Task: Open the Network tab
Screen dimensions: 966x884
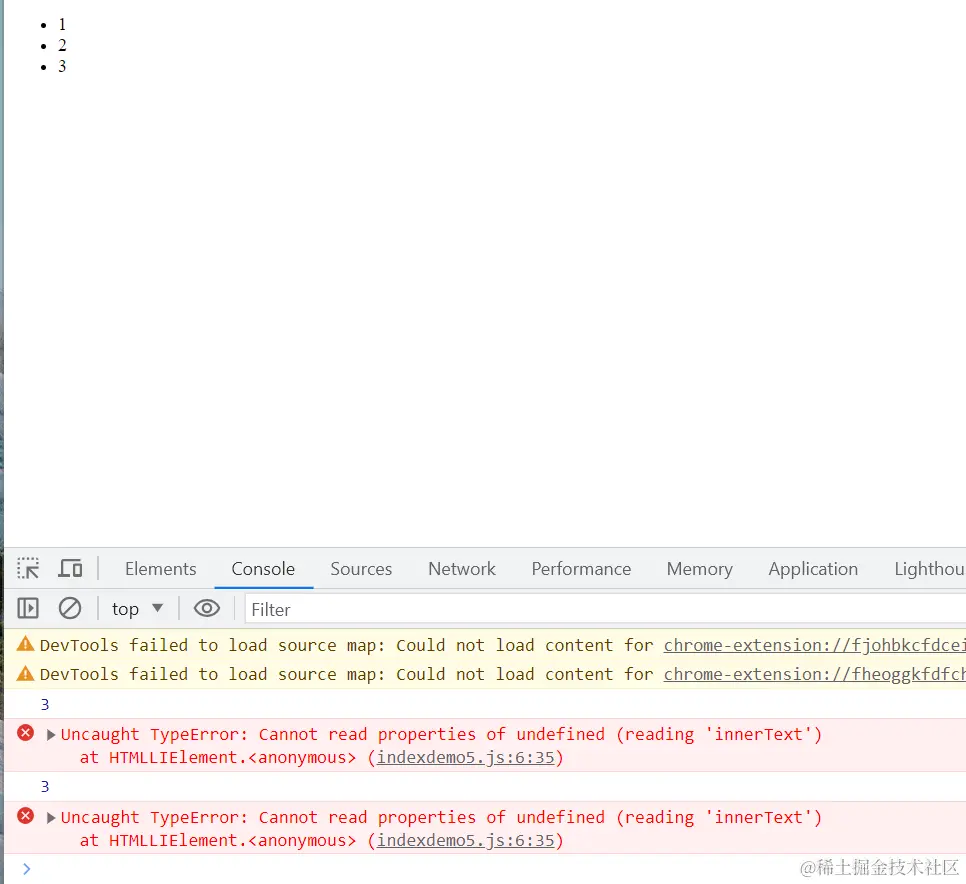Action: point(461,569)
